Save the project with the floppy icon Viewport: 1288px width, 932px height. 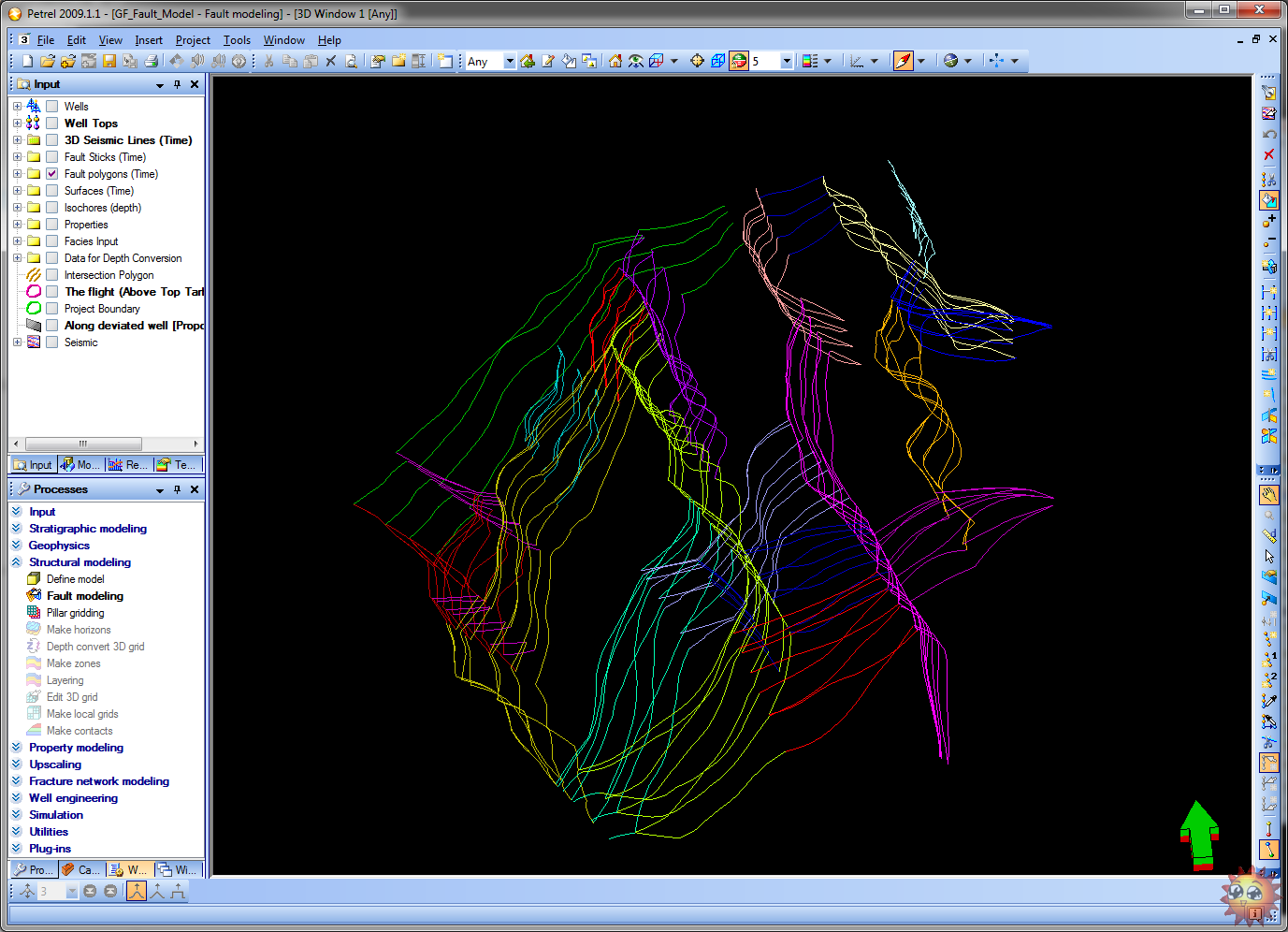109,61
